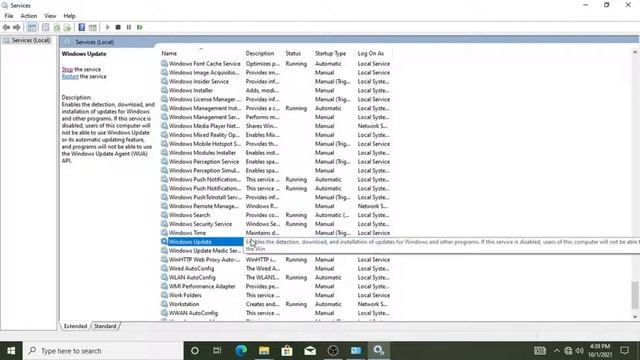Viewport: 640px width, 360px height.
Task: Open the Windows Start menu
Action: point(11,351)
